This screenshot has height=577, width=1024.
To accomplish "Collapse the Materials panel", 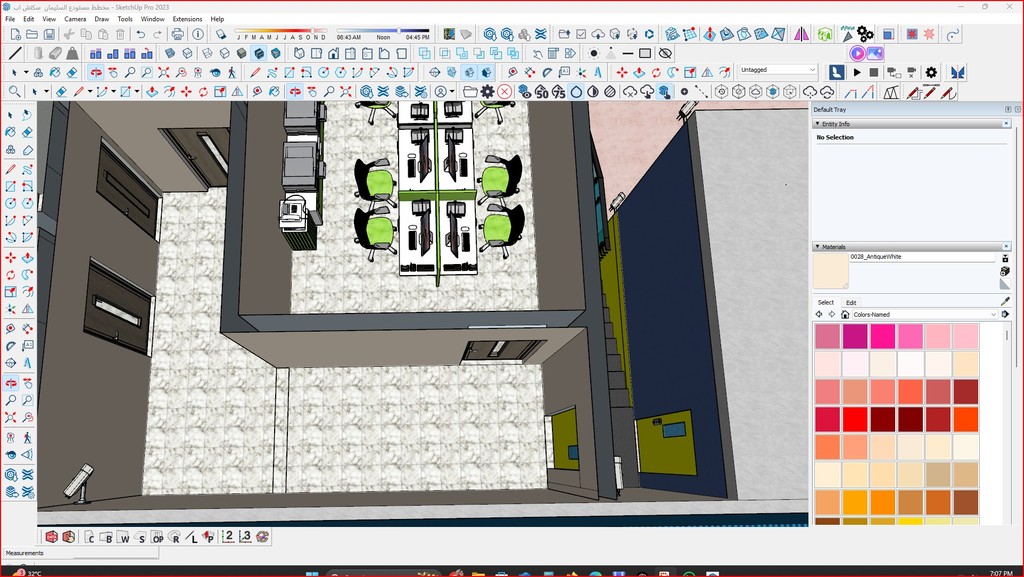I will [x=817, y=247].
